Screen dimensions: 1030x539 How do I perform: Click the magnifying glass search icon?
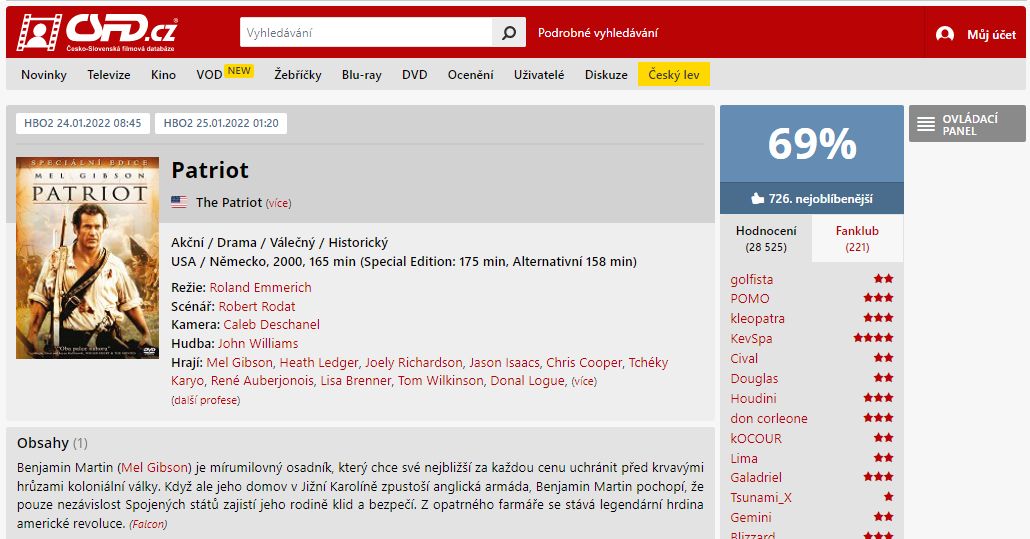click(x=508, y=33)
